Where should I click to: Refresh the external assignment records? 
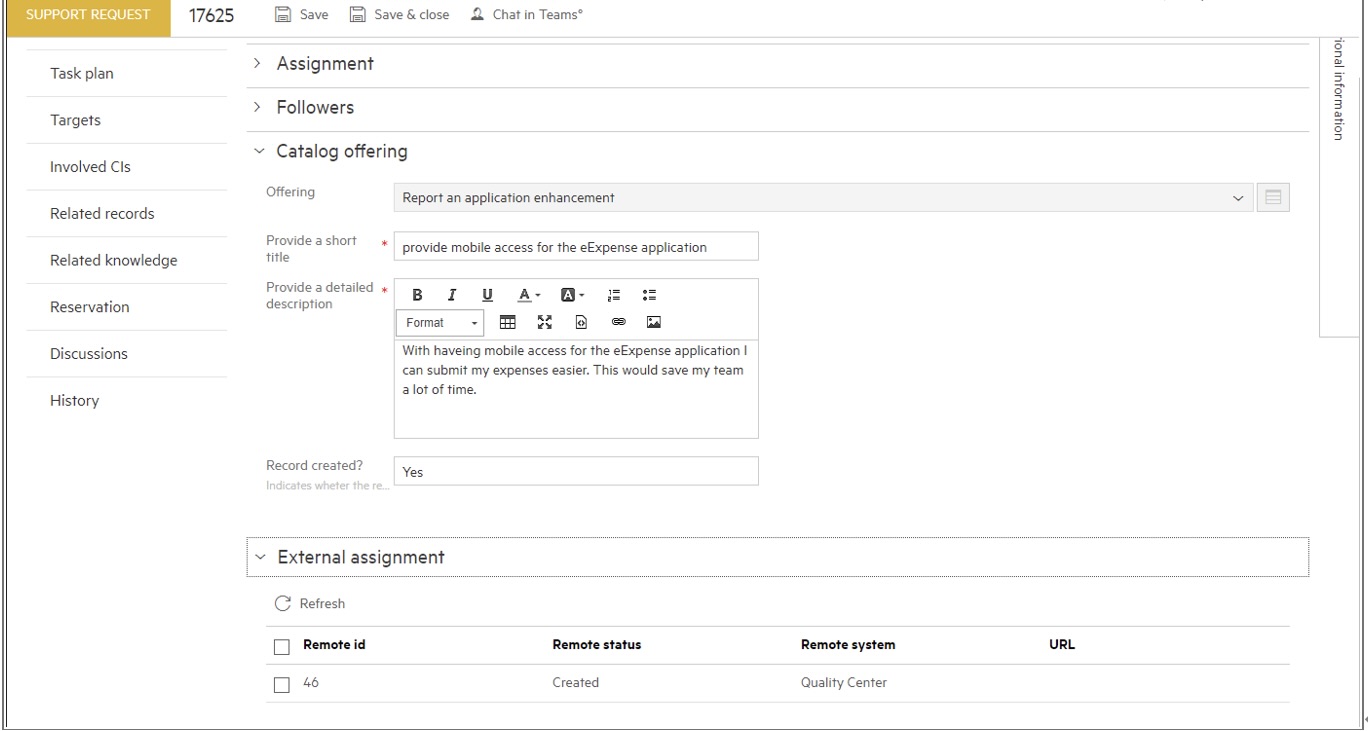pos(310,603)
